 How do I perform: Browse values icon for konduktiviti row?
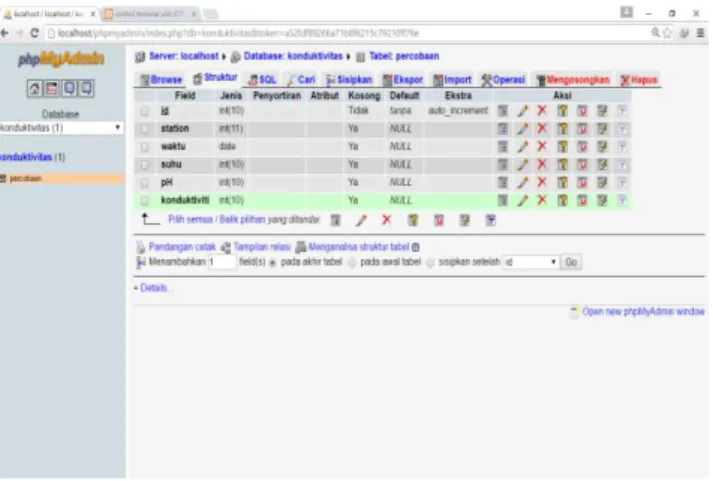pyautogui.click(x=502, y=200)
